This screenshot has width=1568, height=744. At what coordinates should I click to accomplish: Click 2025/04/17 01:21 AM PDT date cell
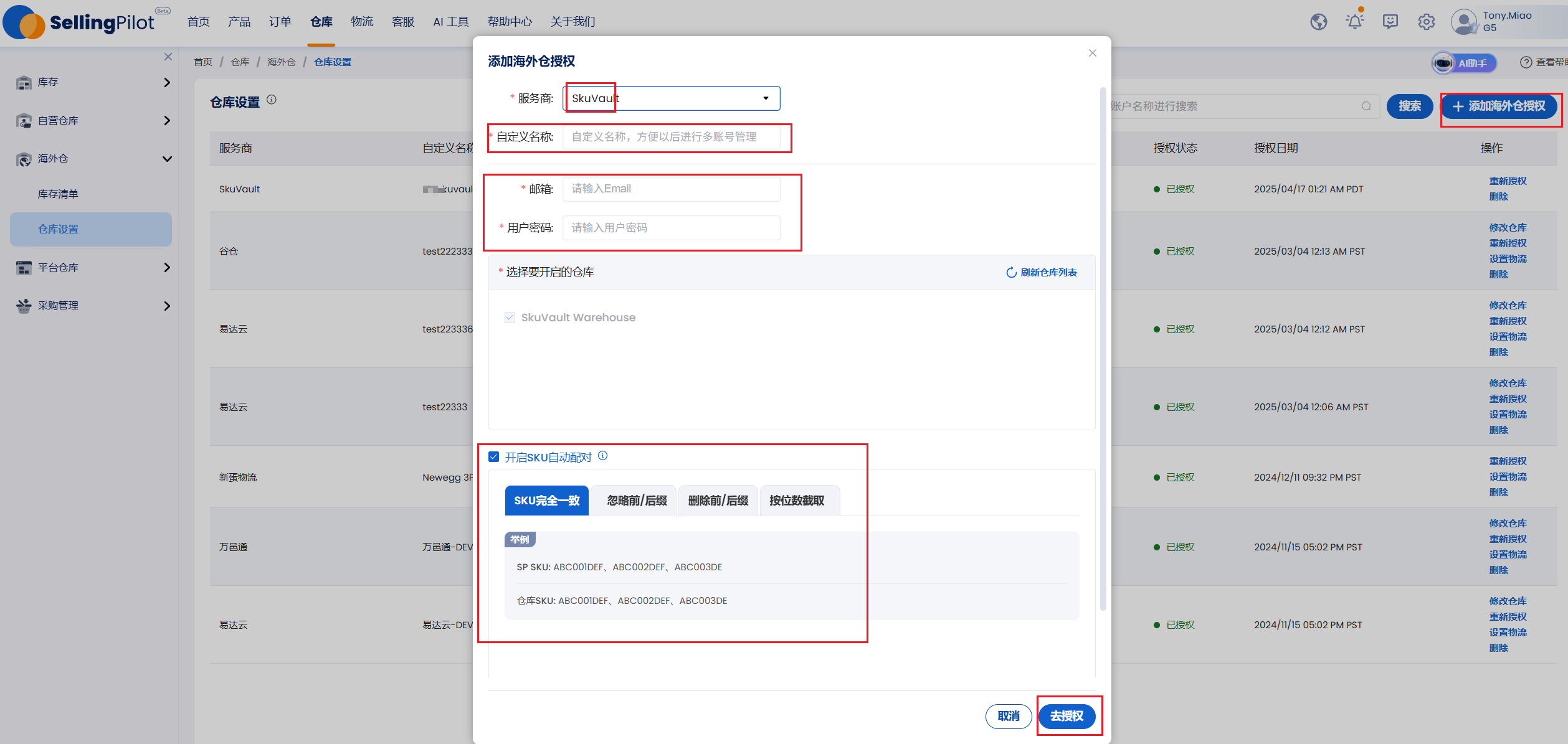coord(1308,189)
